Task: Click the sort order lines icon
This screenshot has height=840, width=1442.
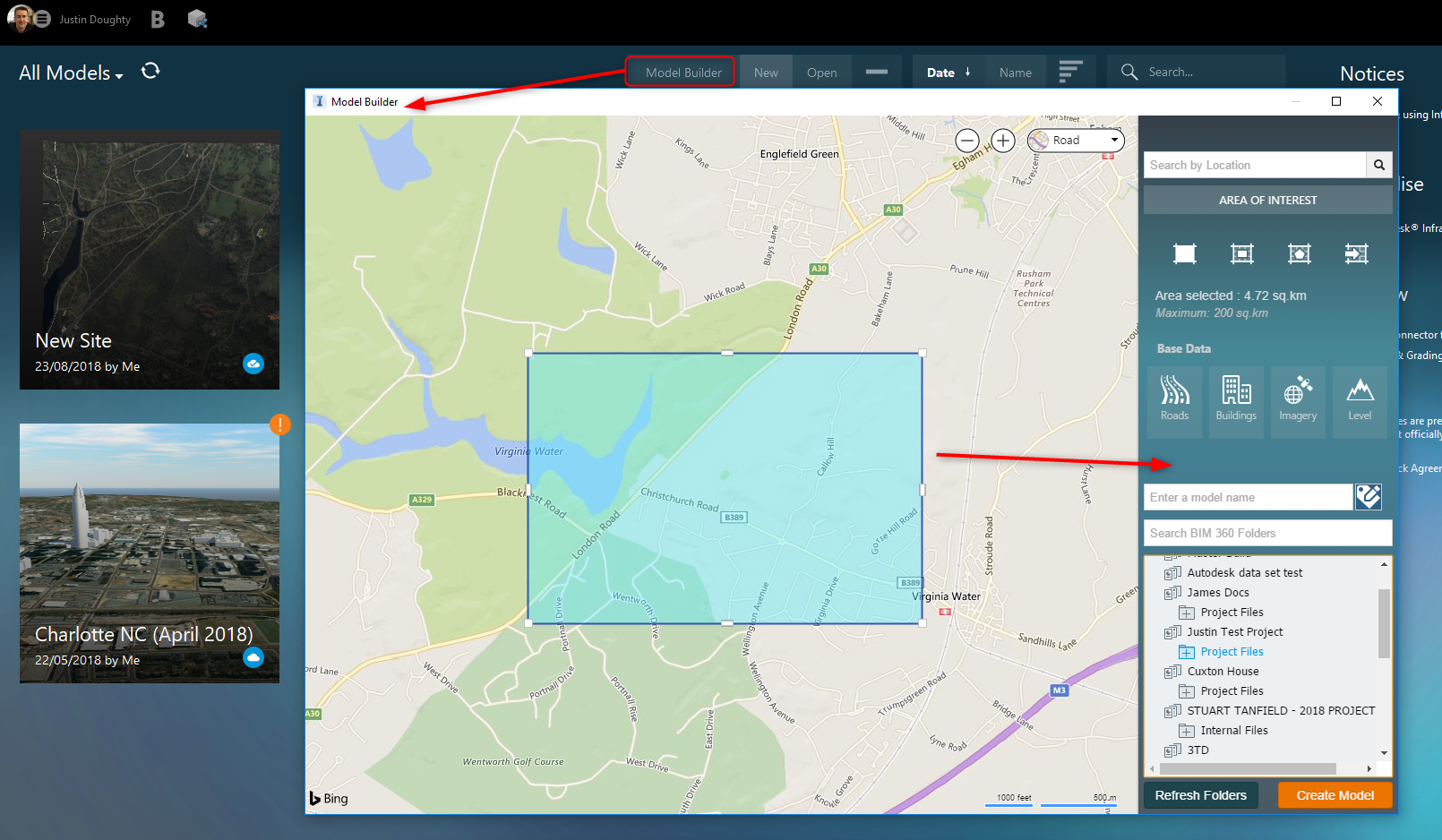Action: click(x=1070, y=72)
